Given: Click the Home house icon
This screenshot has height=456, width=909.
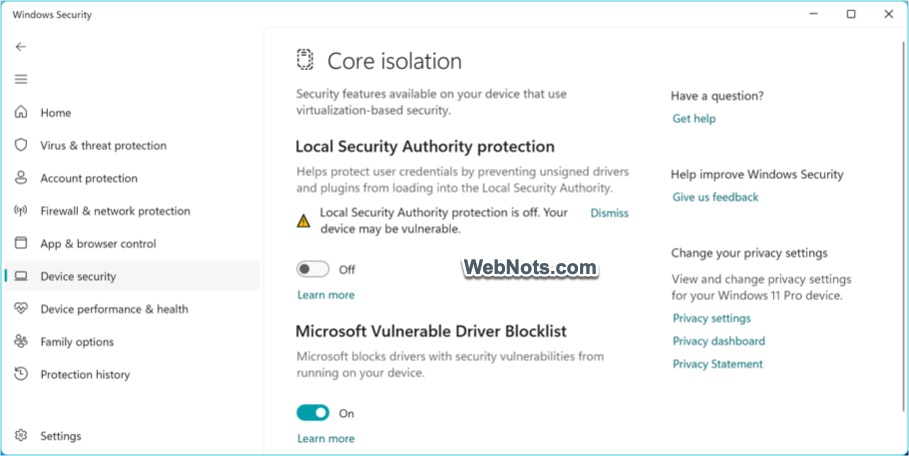Looking at the screenshot, I should pos(21,113).
